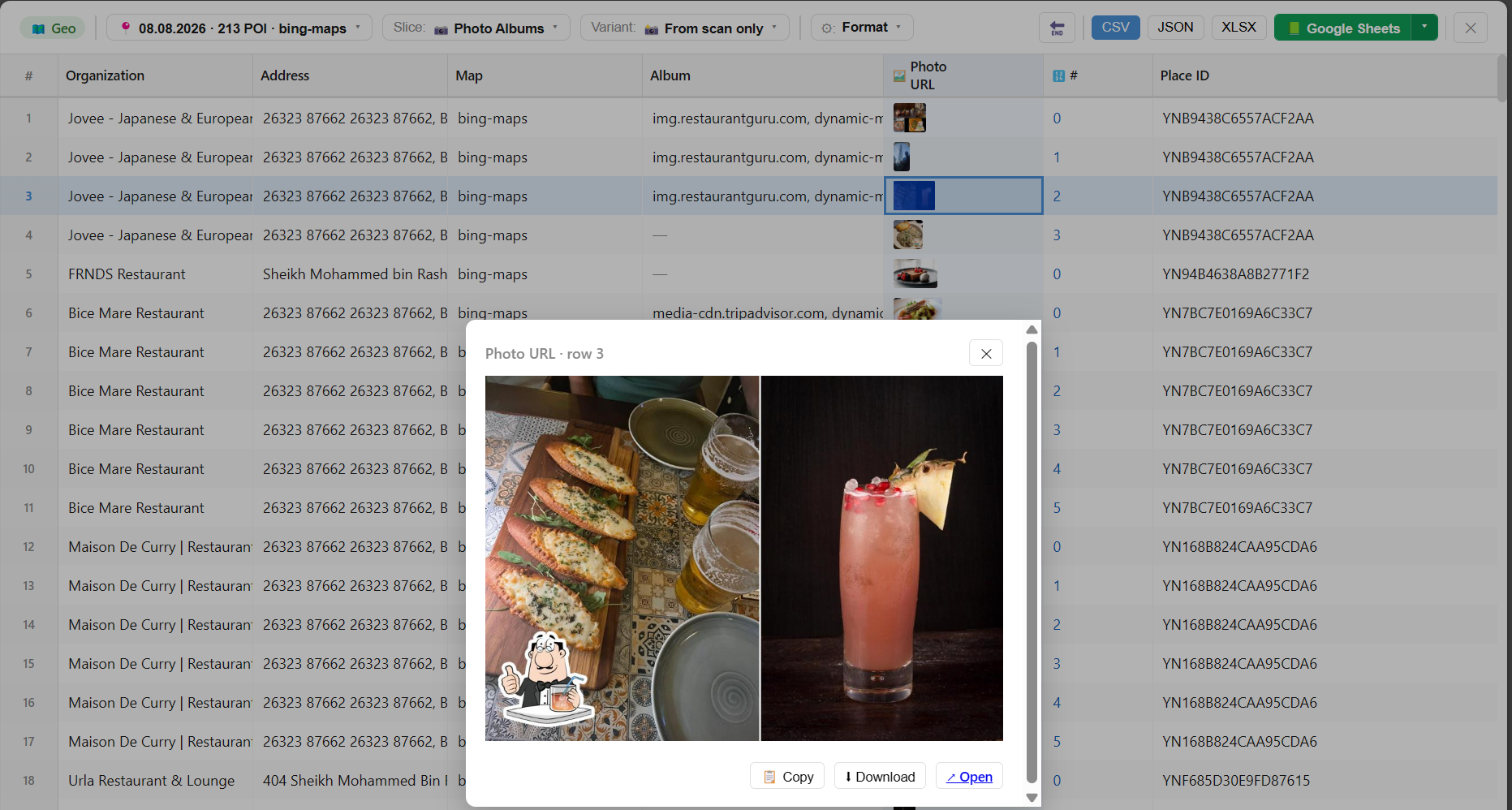This screenshot has height=810, width=1512.
Task: Close the Photo URL row 3 popup
Action: point(986,353)
